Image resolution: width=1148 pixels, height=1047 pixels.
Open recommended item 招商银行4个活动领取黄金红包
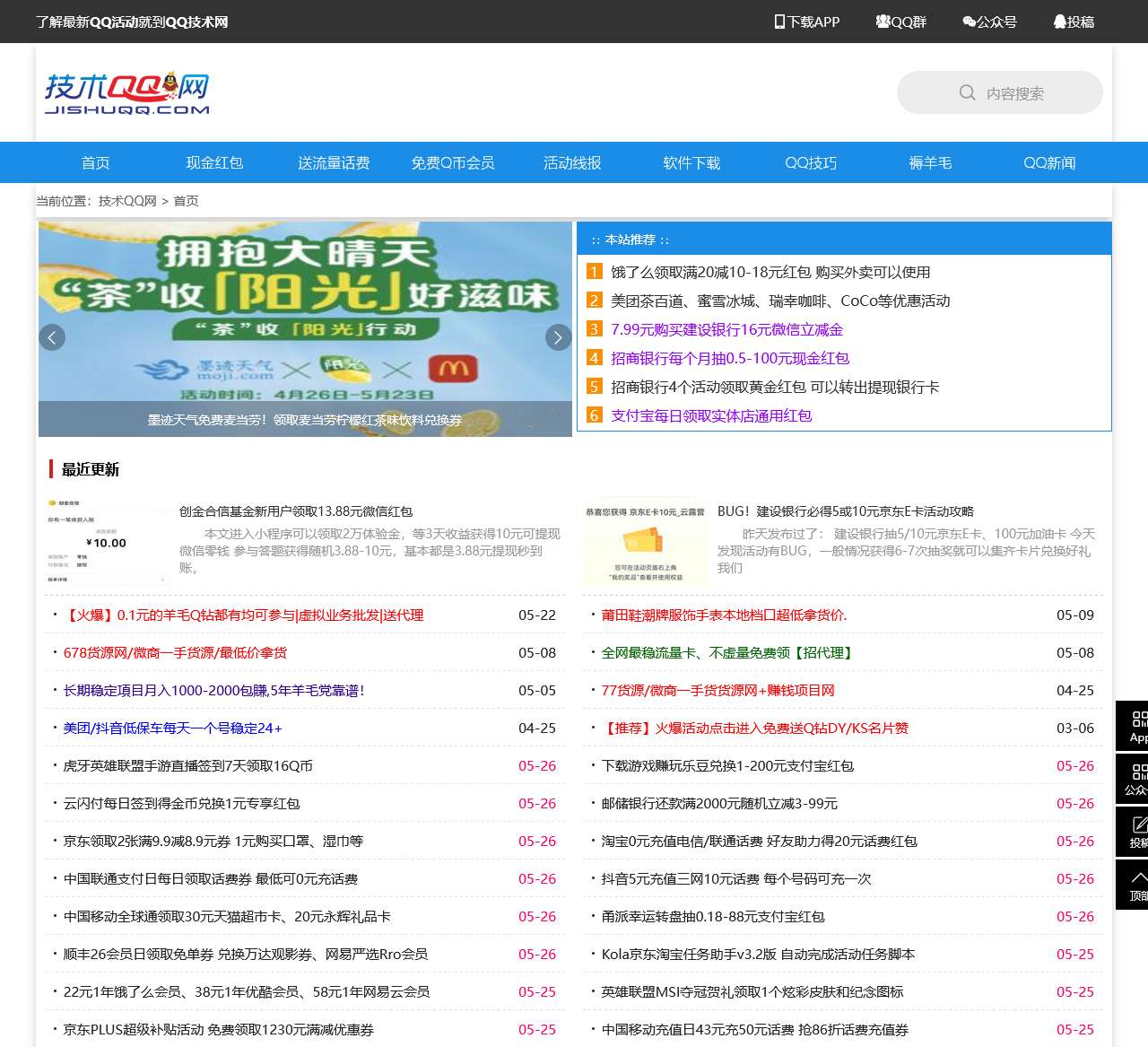click(775, 387)
